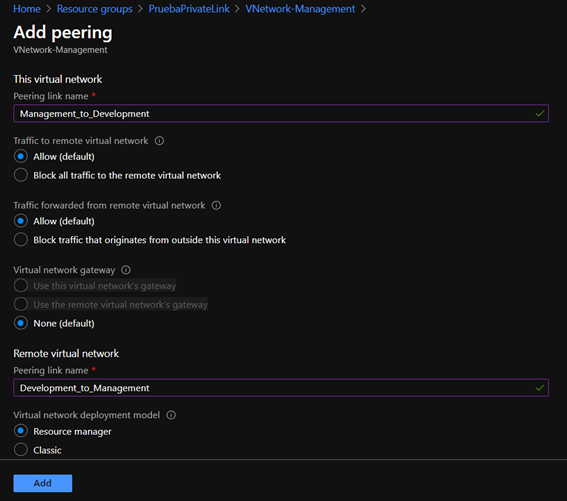Image resolution: width=567 pixels, height=501 pixels.
Task: Open info icon beside Virtual network deployment model
Action: tap(171, 415)
